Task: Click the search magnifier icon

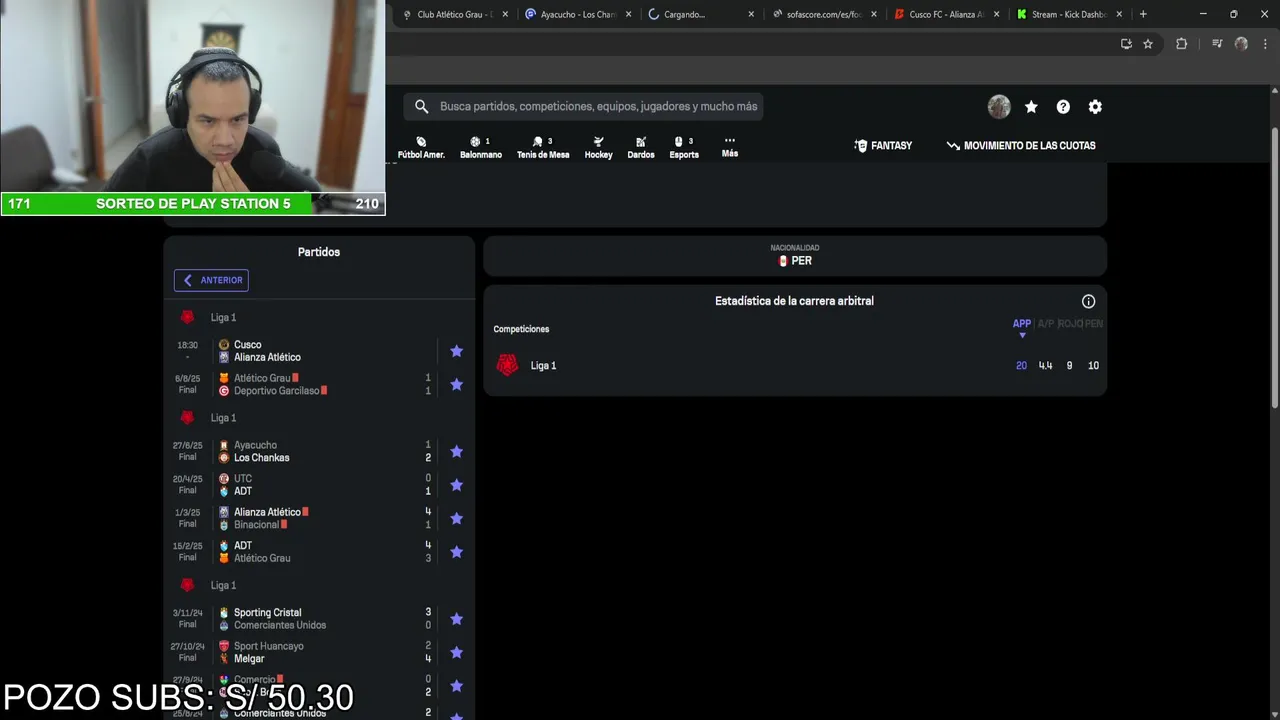Action: [x=421, y=106]
